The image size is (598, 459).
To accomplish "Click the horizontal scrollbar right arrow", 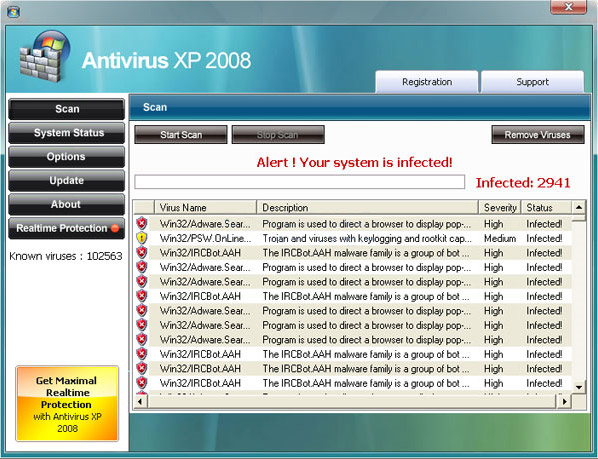I will click(x=564, y=401).
